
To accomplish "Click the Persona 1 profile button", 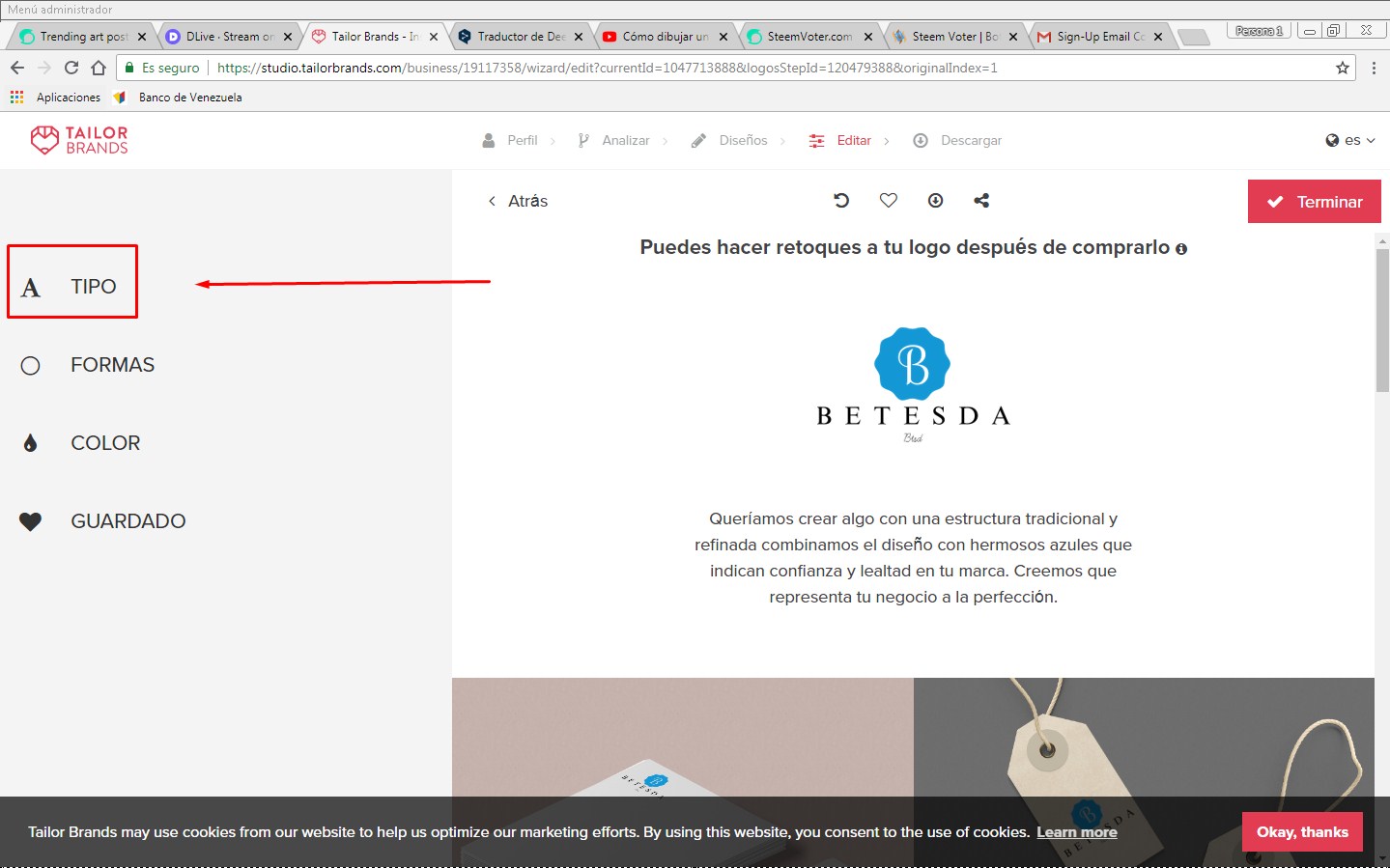I will (x=1259, y=31).
